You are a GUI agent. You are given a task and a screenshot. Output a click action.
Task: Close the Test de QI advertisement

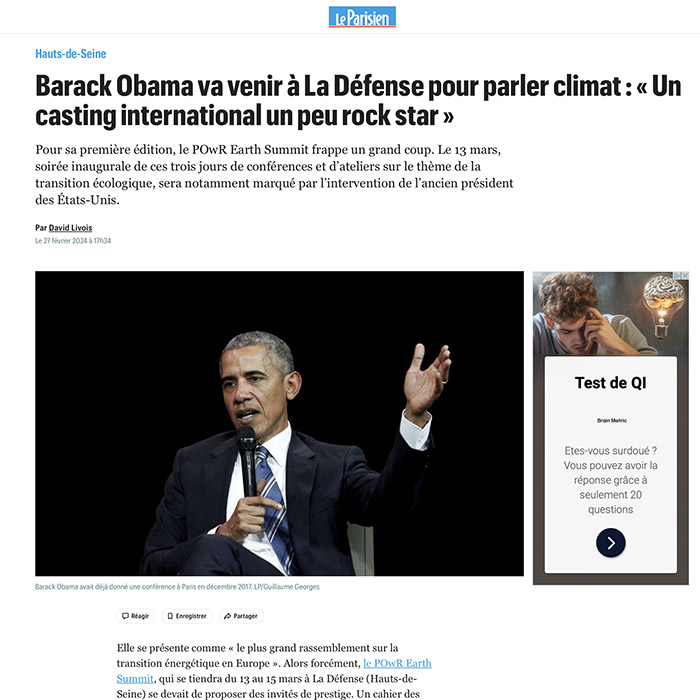tap(685, 276)
